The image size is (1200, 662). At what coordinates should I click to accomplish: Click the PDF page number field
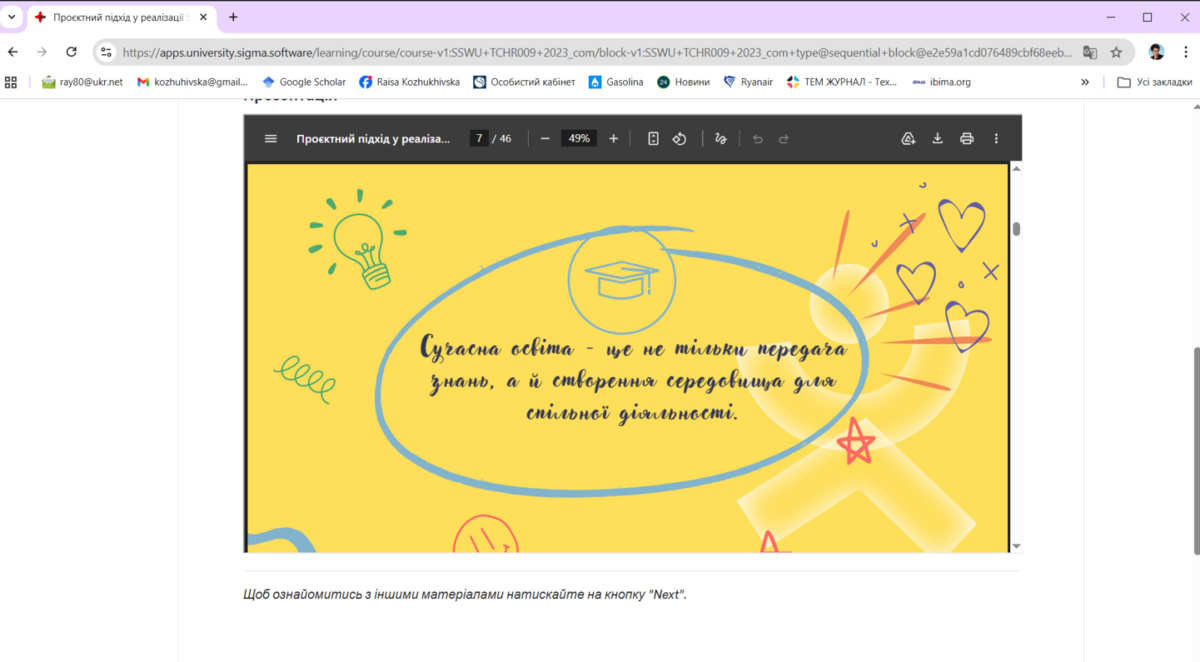[480, 139]
